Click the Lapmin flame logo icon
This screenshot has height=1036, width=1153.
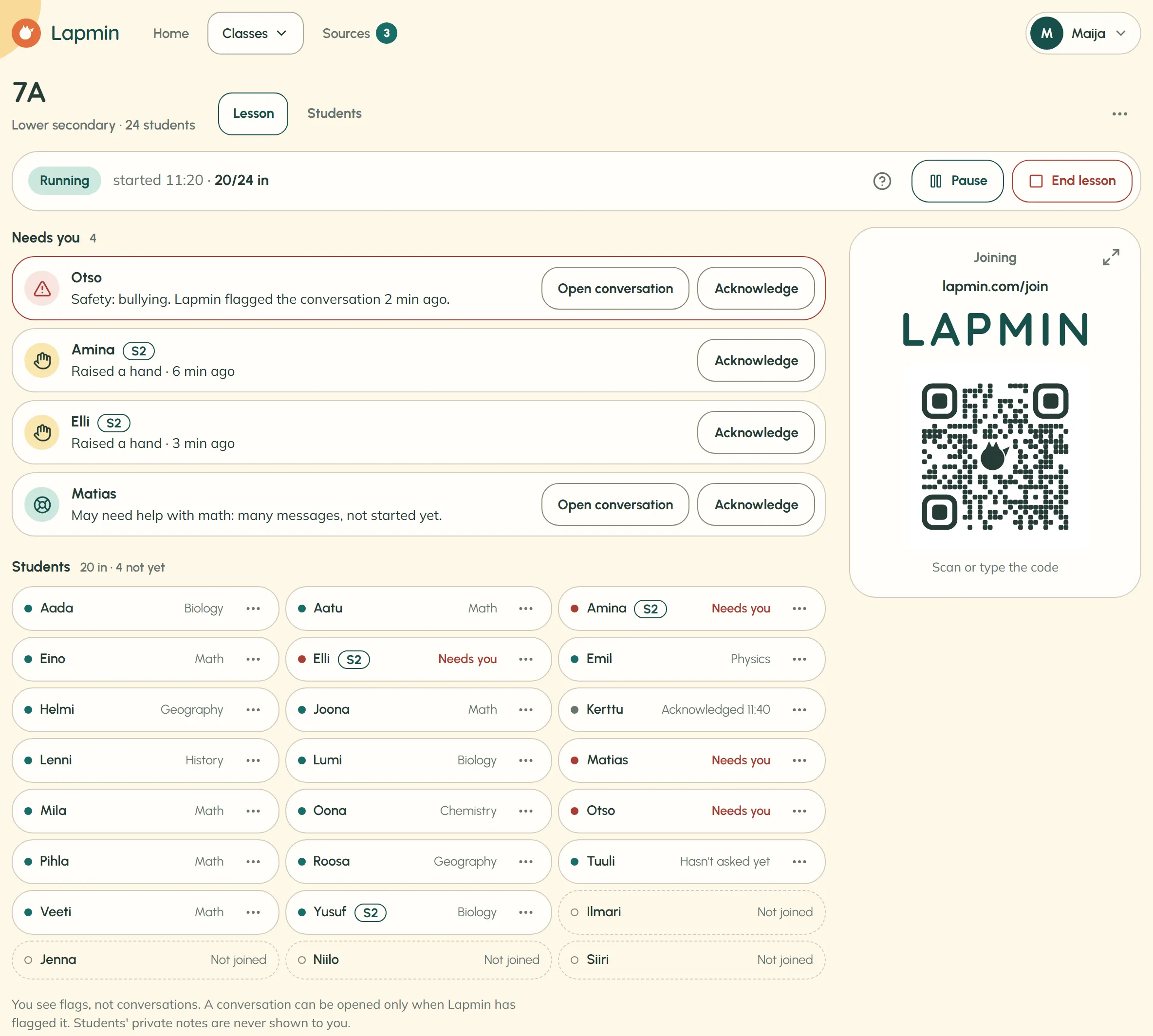coord(26,33)
